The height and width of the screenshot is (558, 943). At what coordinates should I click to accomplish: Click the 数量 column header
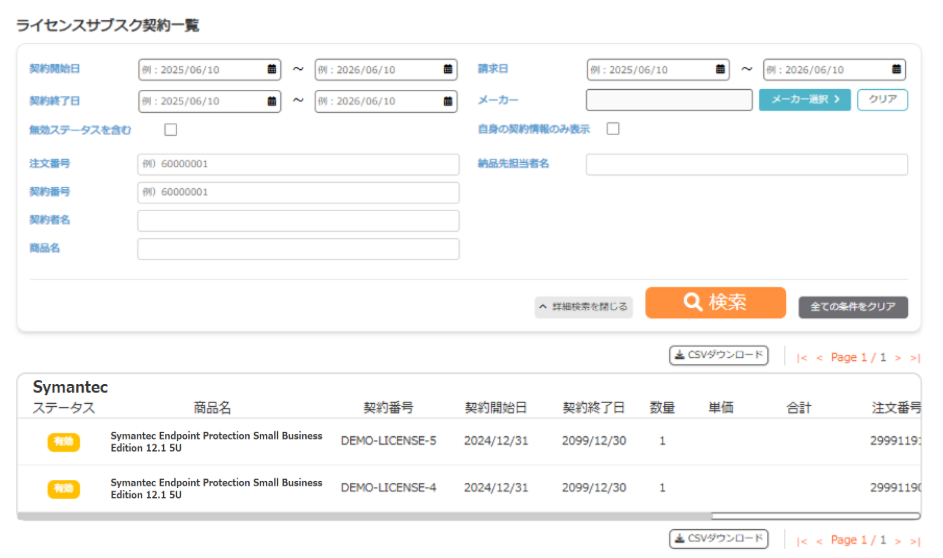pos(662,408)
